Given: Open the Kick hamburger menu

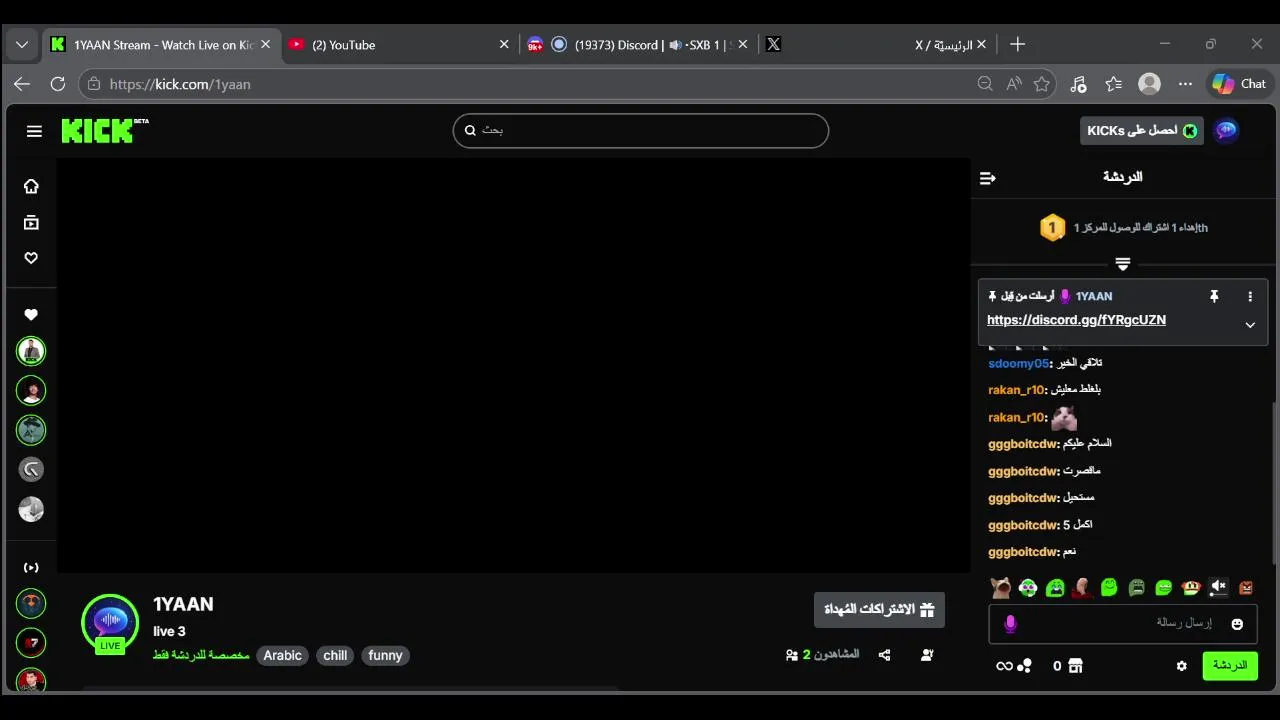Looking at the screenshot, I should (34, 131).
